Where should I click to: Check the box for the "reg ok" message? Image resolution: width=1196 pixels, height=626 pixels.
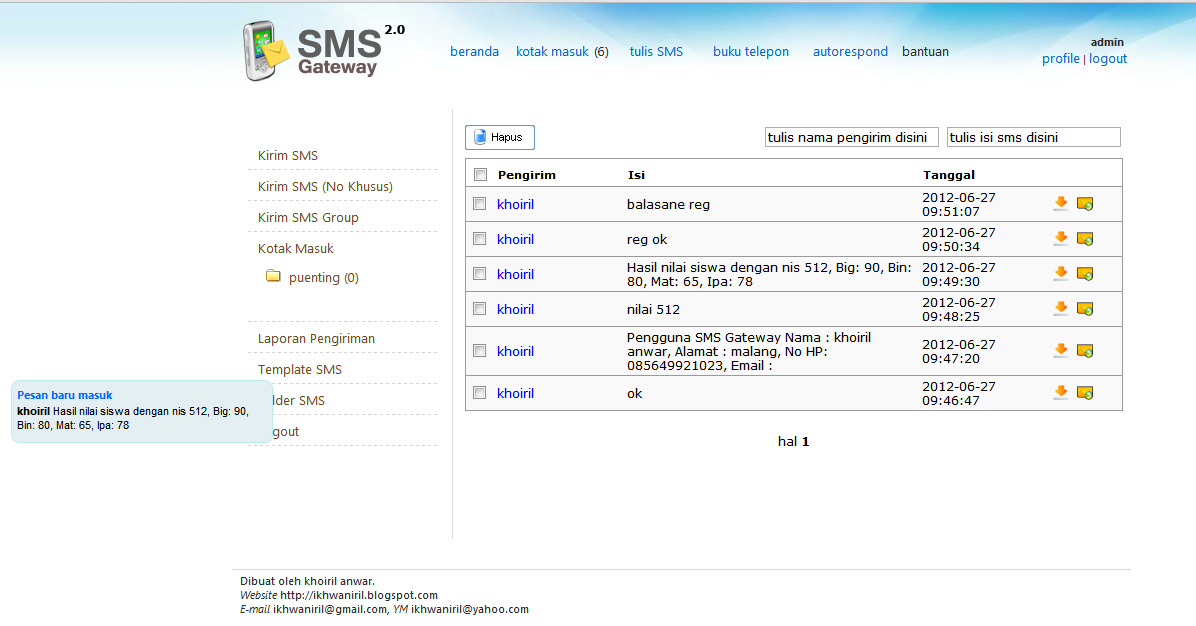click(480, 239)
